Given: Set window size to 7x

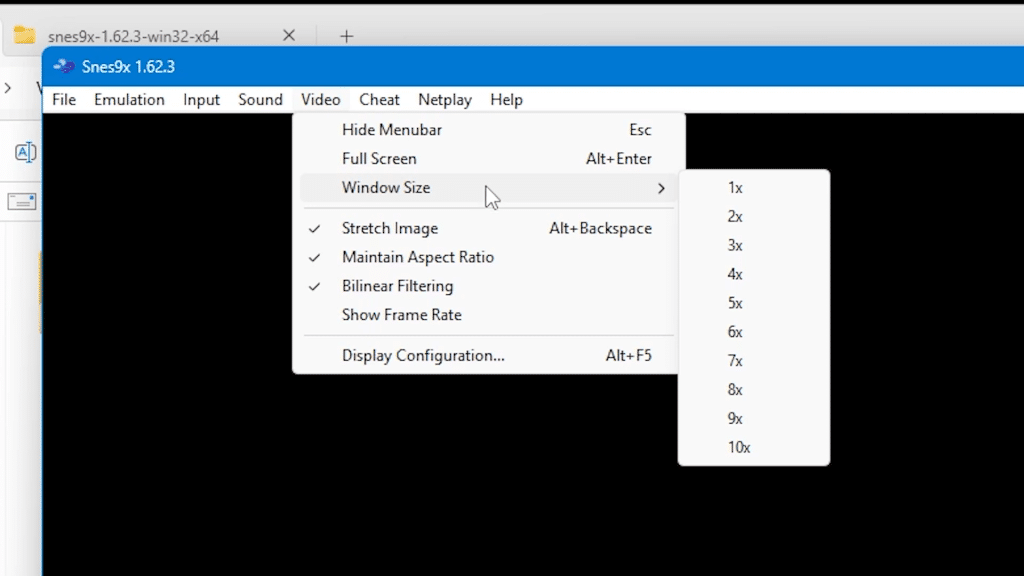Looking at the screenshot, I should 754,361.
